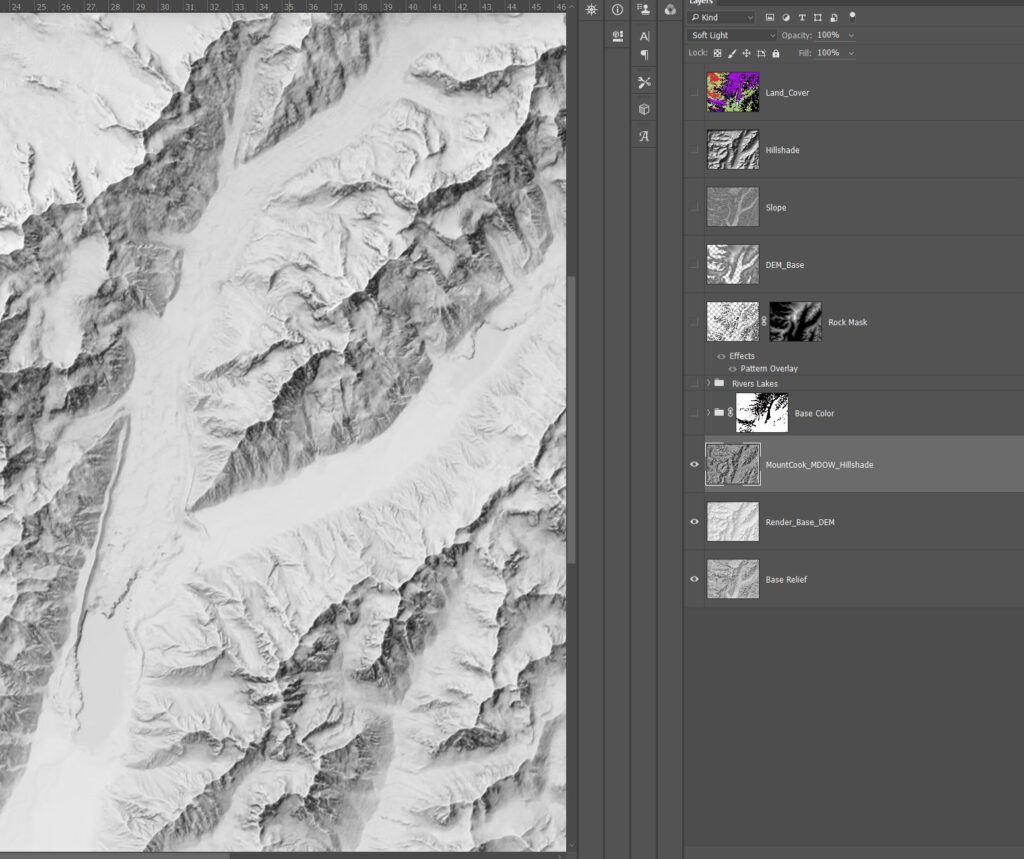Viewport: 1024px width, 859px height.
Task: Open the Kind filter dropdown
Action: click(721, 17)
